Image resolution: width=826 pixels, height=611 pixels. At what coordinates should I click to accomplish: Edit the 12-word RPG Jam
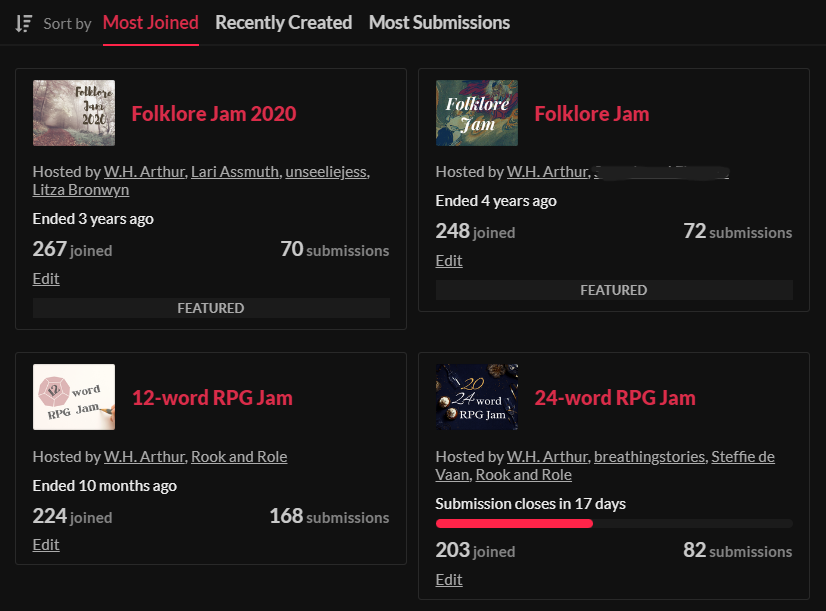[x=46, y=545]
